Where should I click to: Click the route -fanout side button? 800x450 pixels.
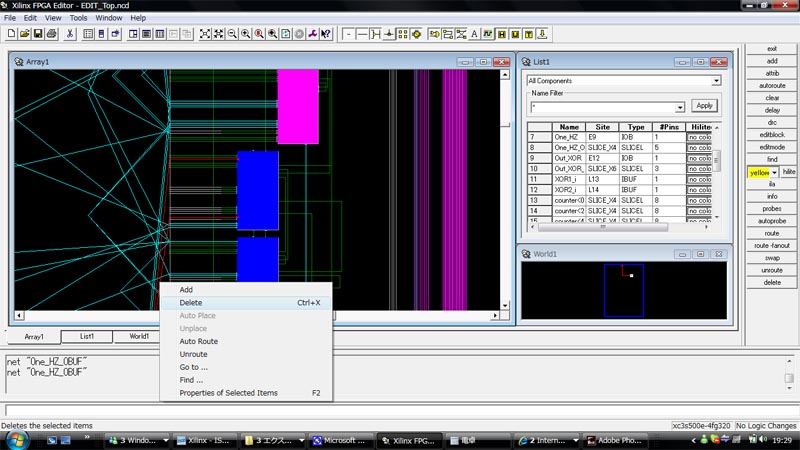click(x=771, y=245)
